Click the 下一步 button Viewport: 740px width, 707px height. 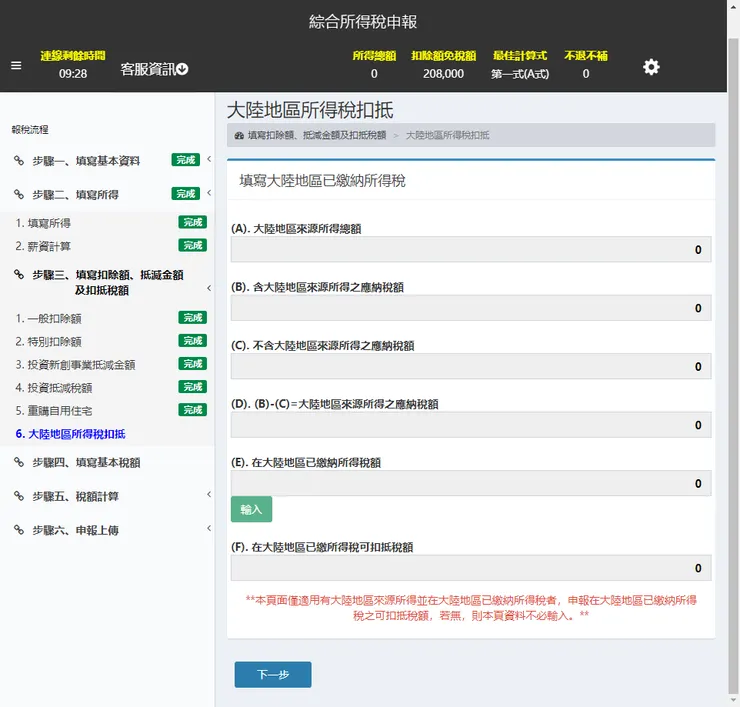pyautogui.click(x=273, y=674)
